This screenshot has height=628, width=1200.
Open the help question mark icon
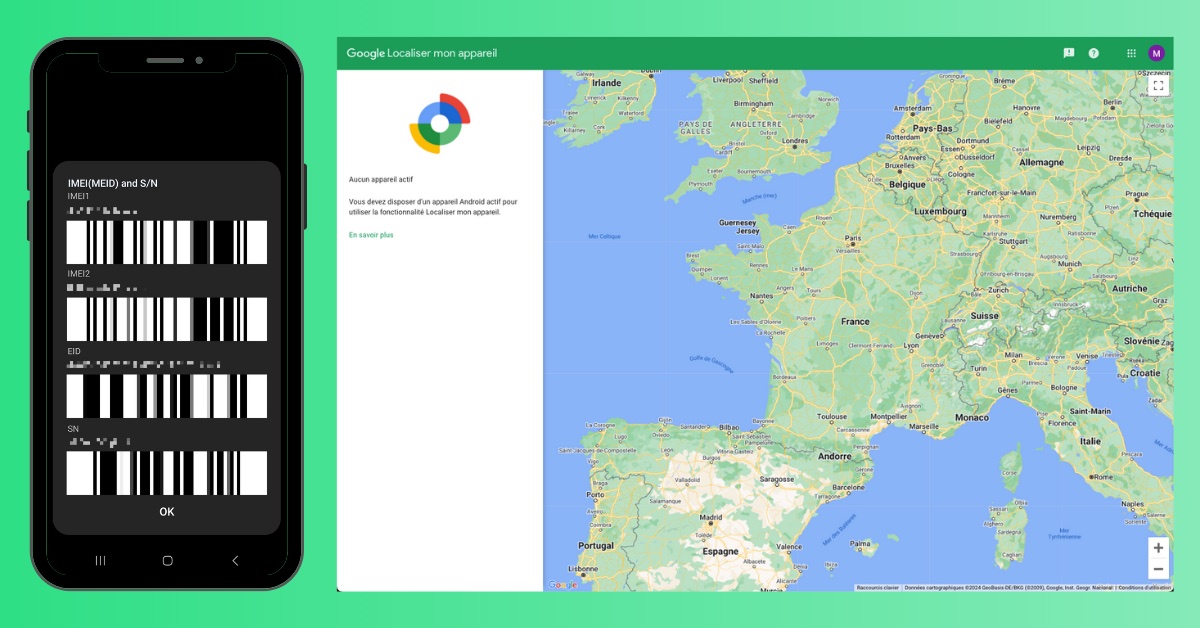1094,53
